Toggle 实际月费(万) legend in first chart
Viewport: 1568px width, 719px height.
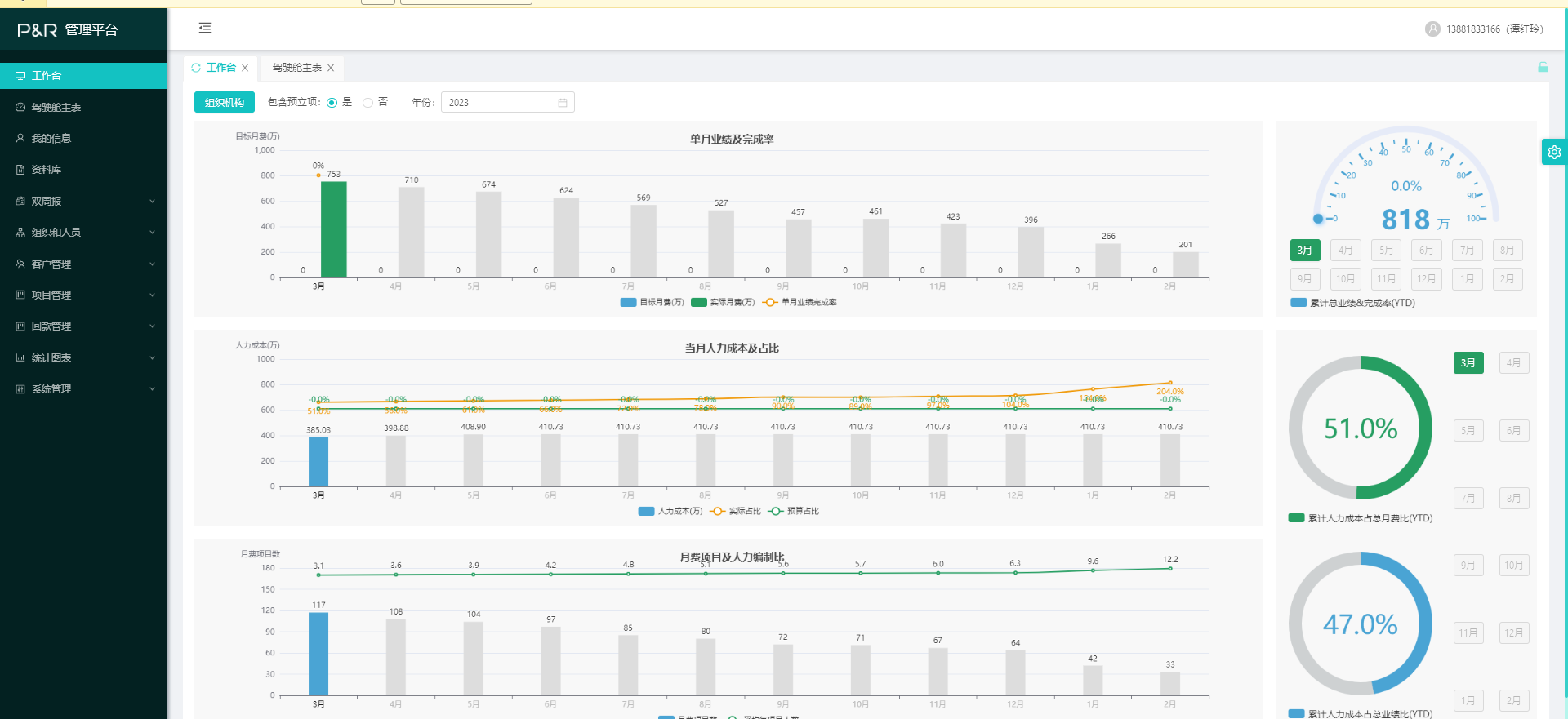723,302
